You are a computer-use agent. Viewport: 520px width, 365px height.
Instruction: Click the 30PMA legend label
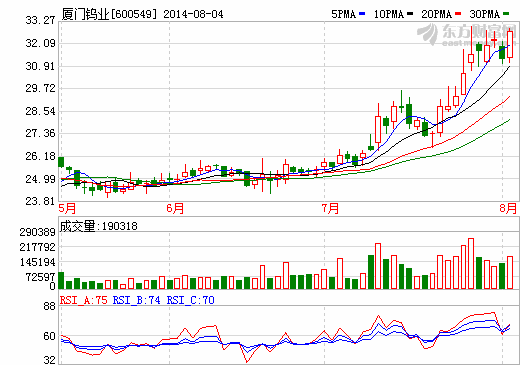[484, 14]
